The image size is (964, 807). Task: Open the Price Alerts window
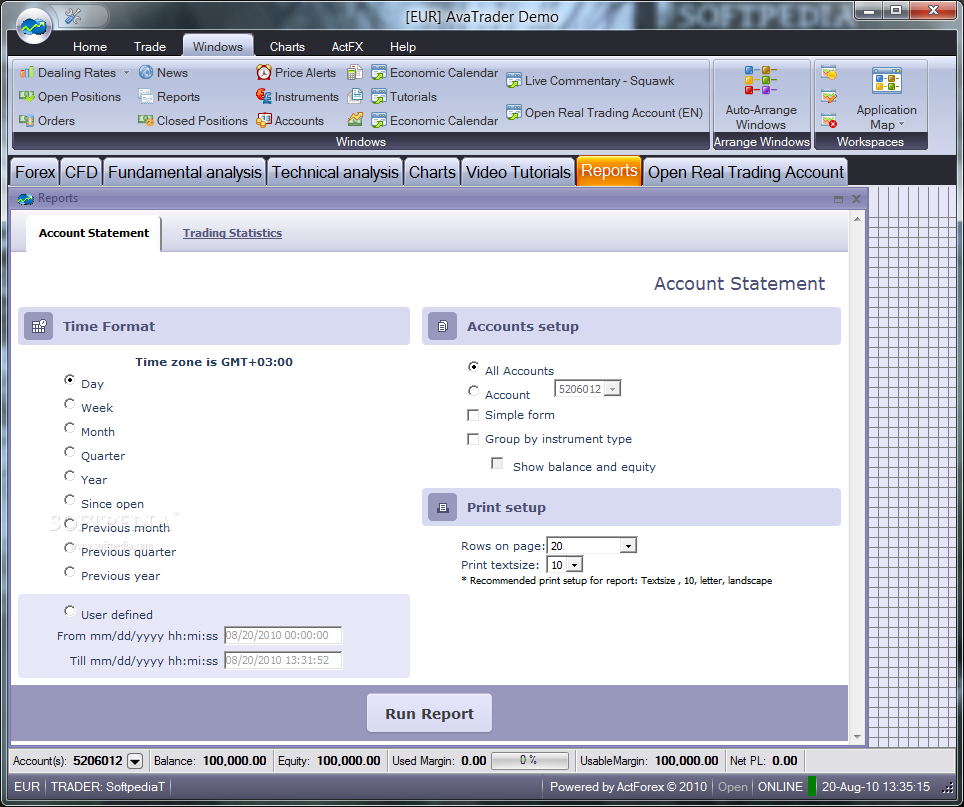tap(296, 73)
